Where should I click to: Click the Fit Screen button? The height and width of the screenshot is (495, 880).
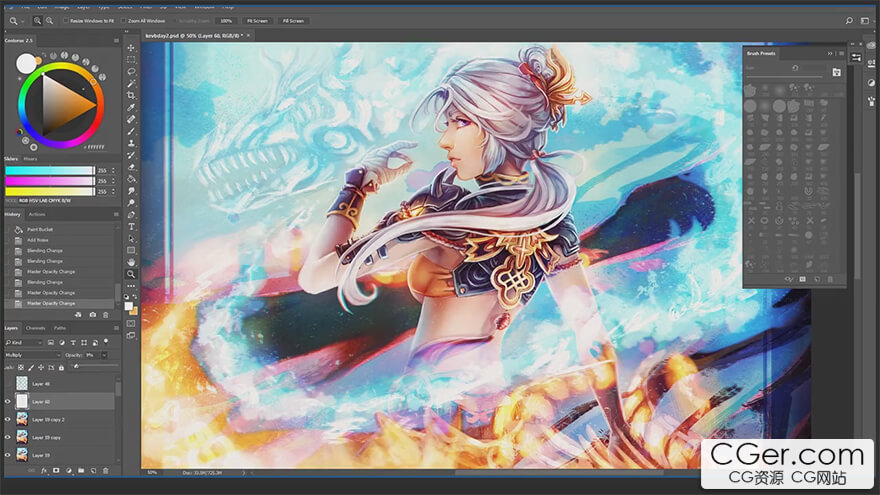pyautogui.click(x=258, y=21)
